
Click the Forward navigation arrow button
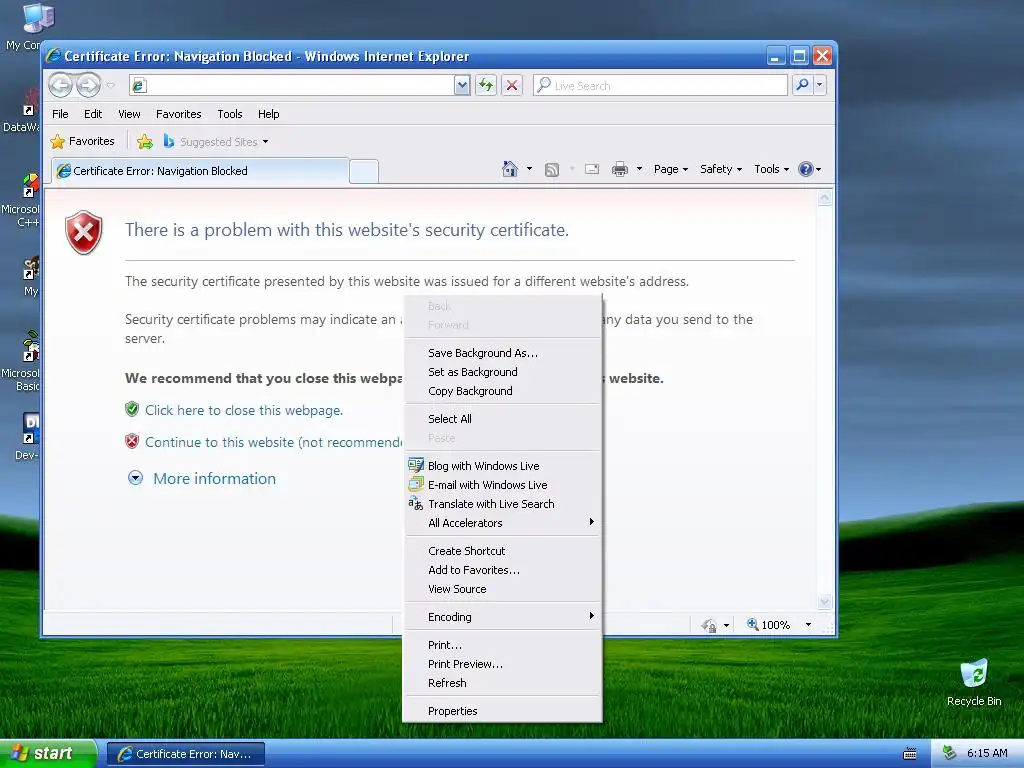(x=89, y=85)
